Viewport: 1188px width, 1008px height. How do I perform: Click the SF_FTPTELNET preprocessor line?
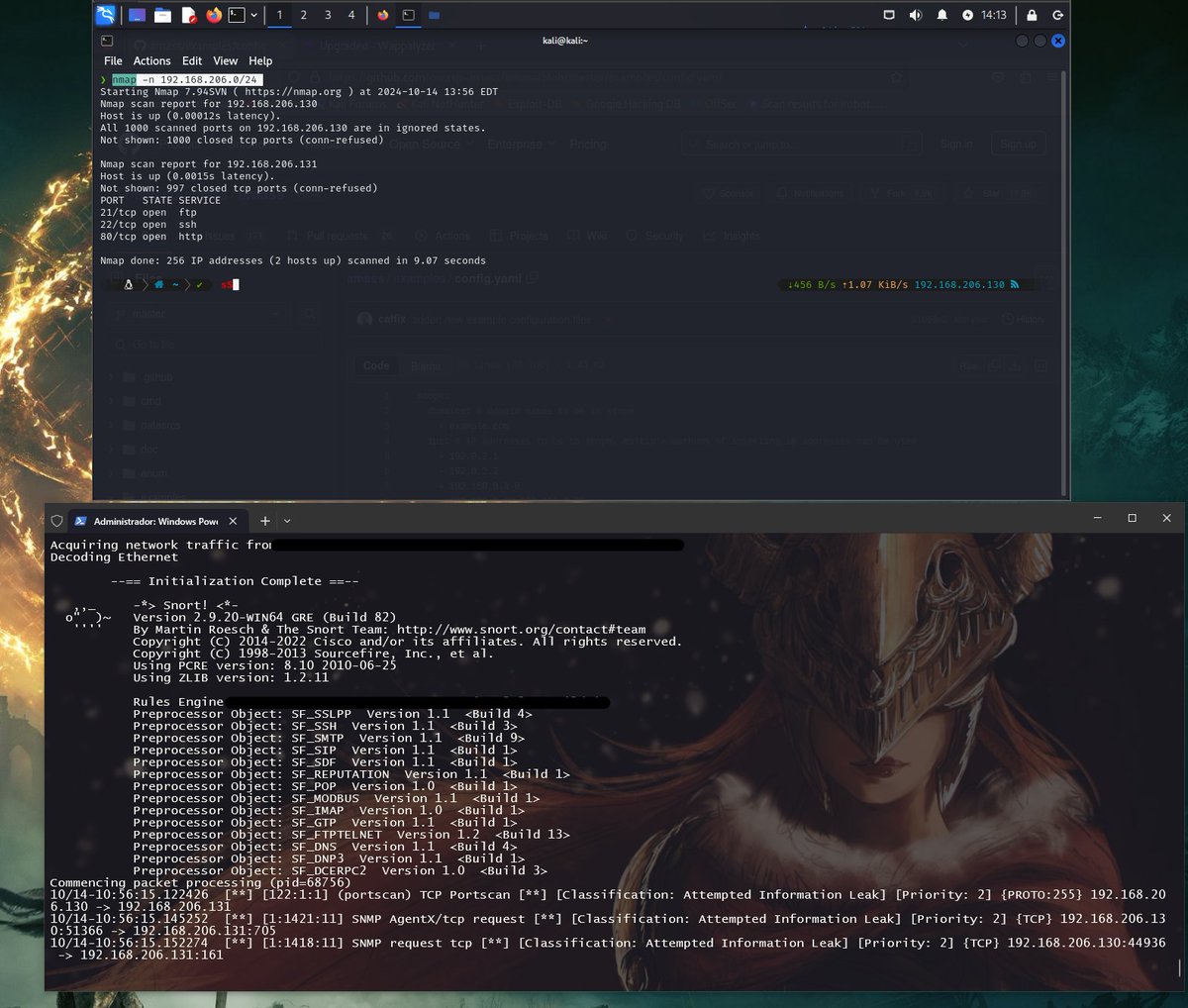pos(351,835)
